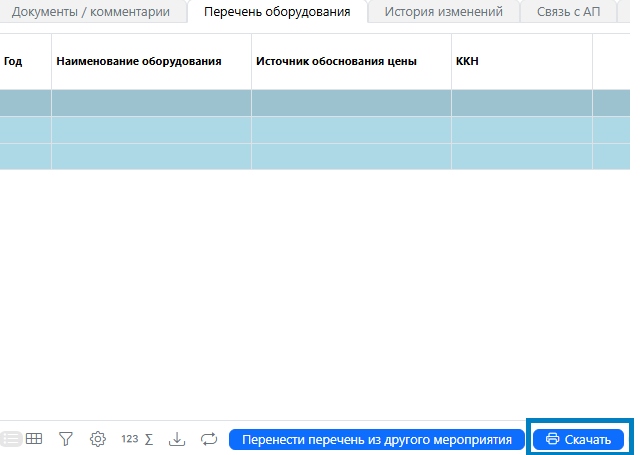This screenshot has width=644, height=455.
Task: Select the Перечень оборудования tab
Action: click(x=277, y=12)
